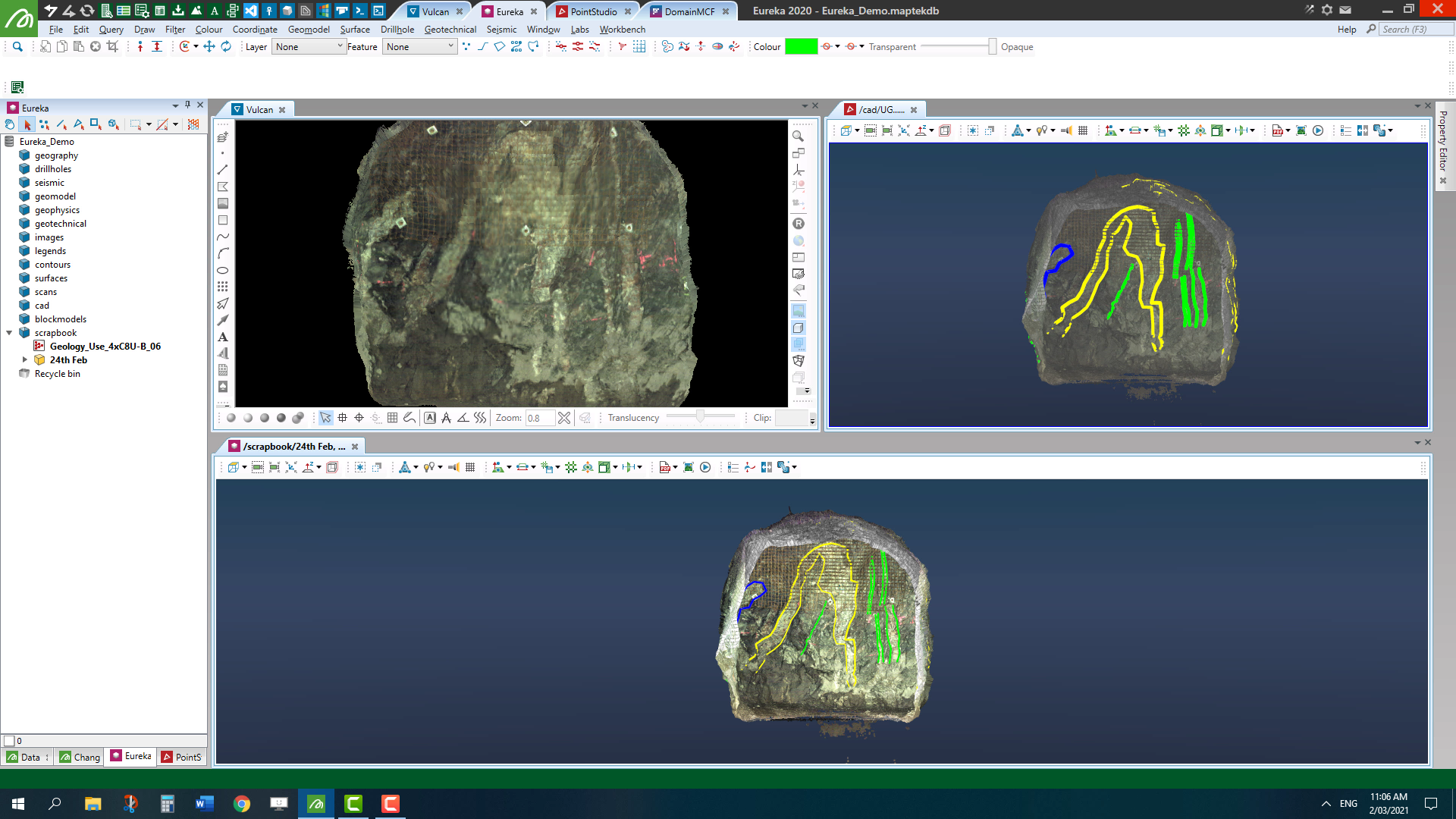The image size is (1456, 819).
Task: Open dropdown arrow beside Colour swatch target icon
Action: click(x=837, y=46)
